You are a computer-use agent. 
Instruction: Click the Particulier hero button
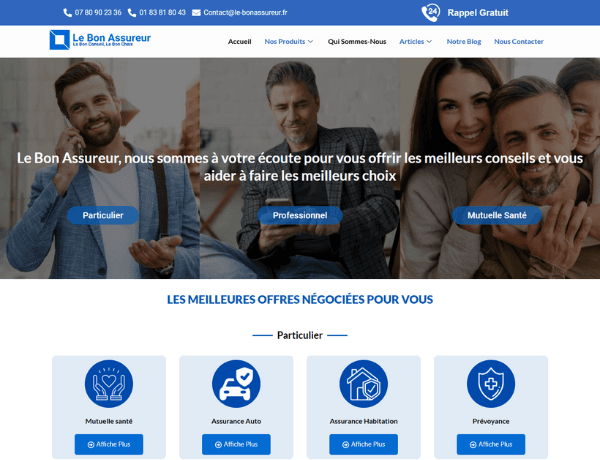(x=103, y=215)
